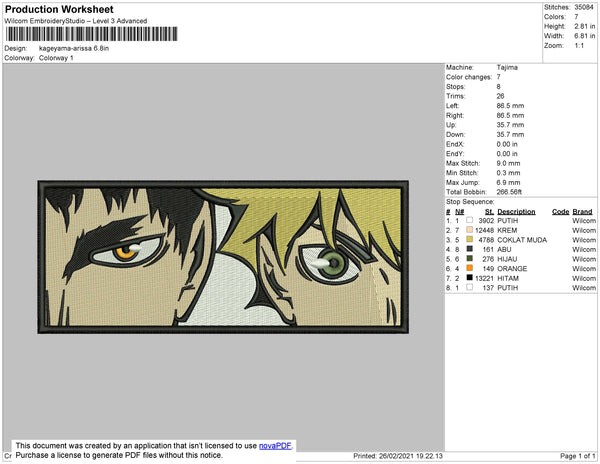Screen dimensions: 600x464
Task: Click the 'St.' column header
Action: click(x=489, y=212)
